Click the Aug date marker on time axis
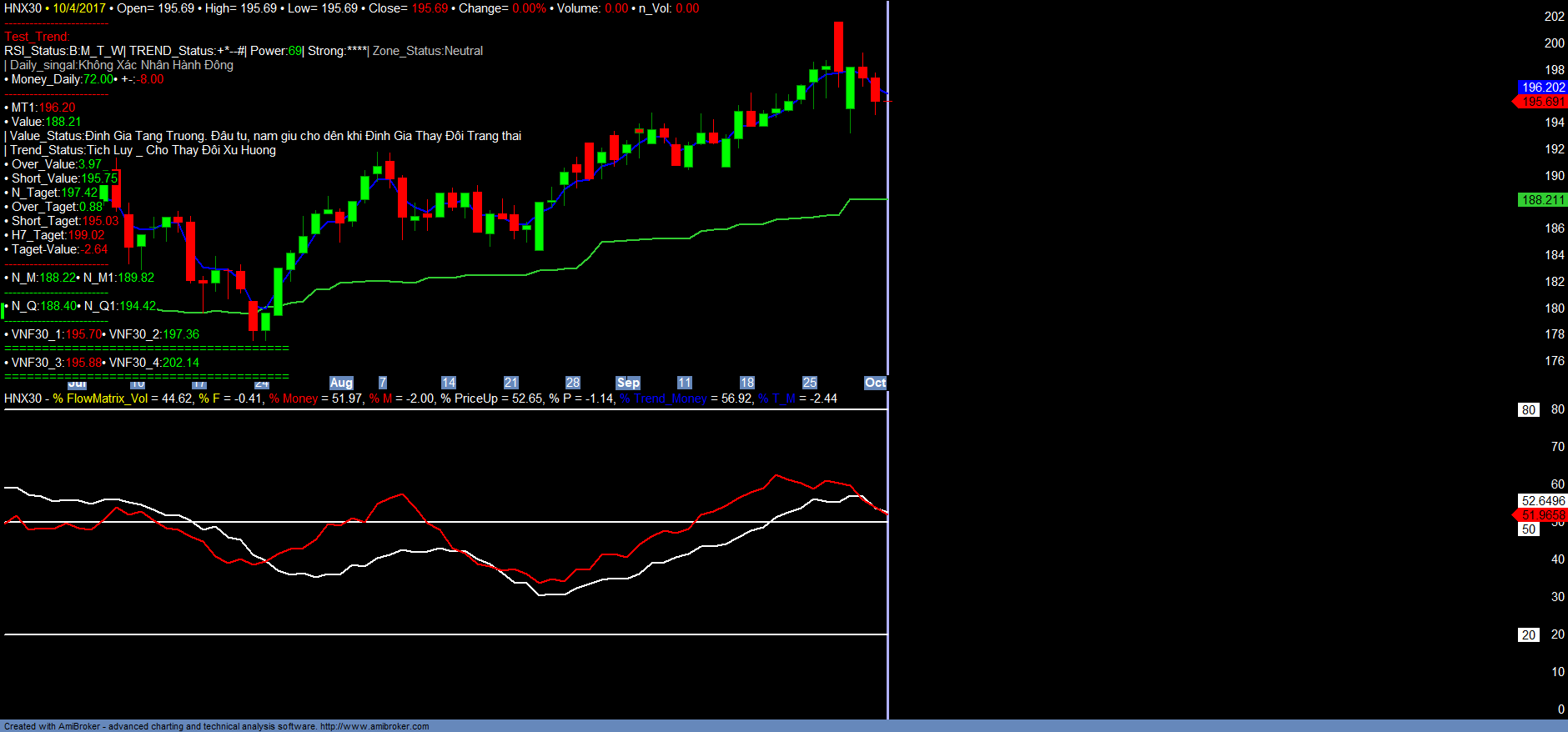This screenshot has width=1568, height=732. pyautogui.click(x=341, y=383)
